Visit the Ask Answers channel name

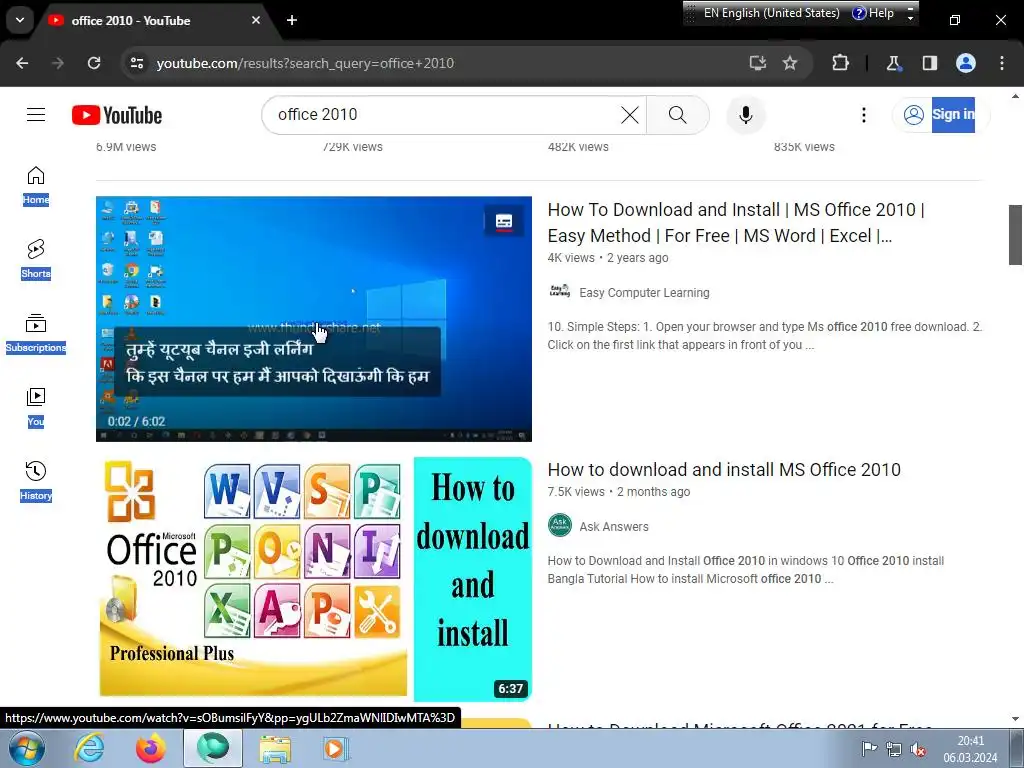click(x=614, y=526)
